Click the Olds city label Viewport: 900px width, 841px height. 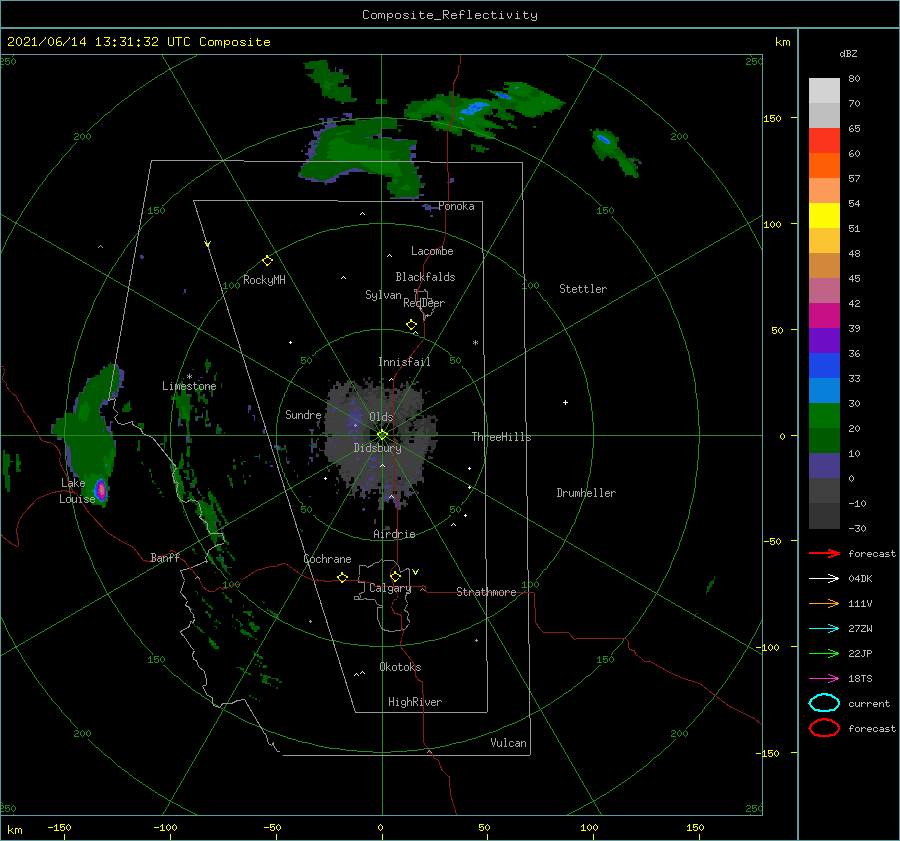tap(381, 417)
